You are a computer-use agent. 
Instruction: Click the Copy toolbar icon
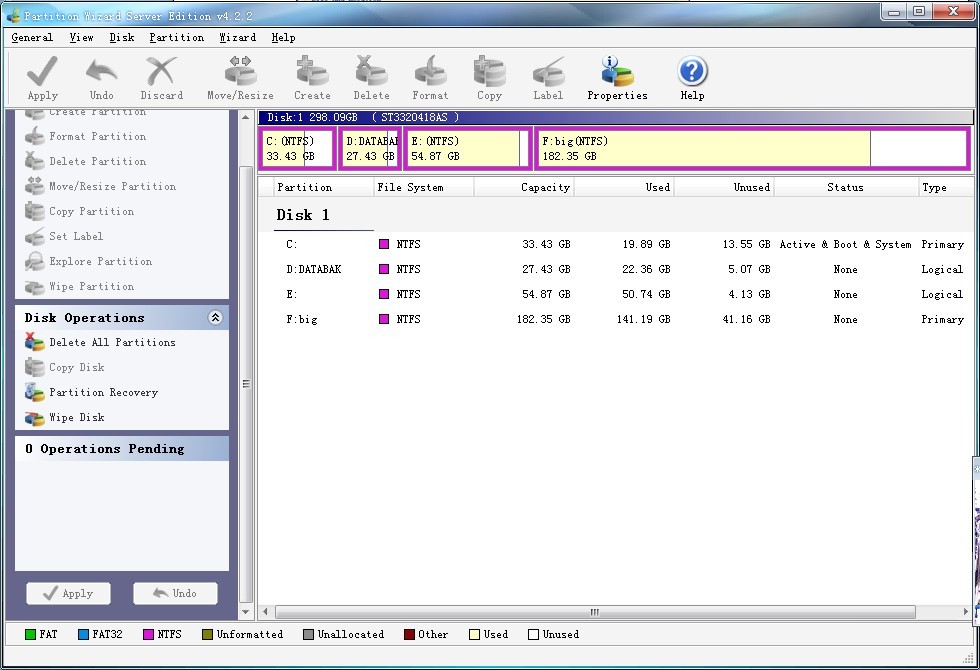489,77
